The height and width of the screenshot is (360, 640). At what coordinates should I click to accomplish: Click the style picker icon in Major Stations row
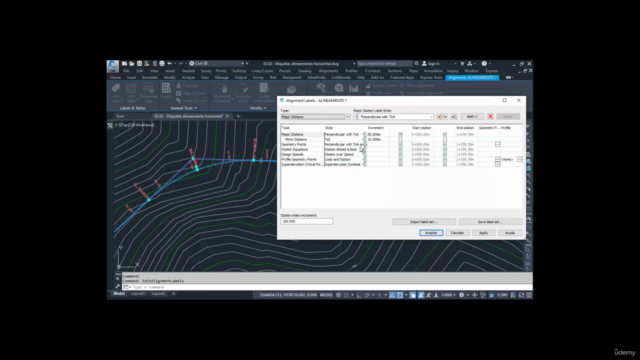[364, 134]
